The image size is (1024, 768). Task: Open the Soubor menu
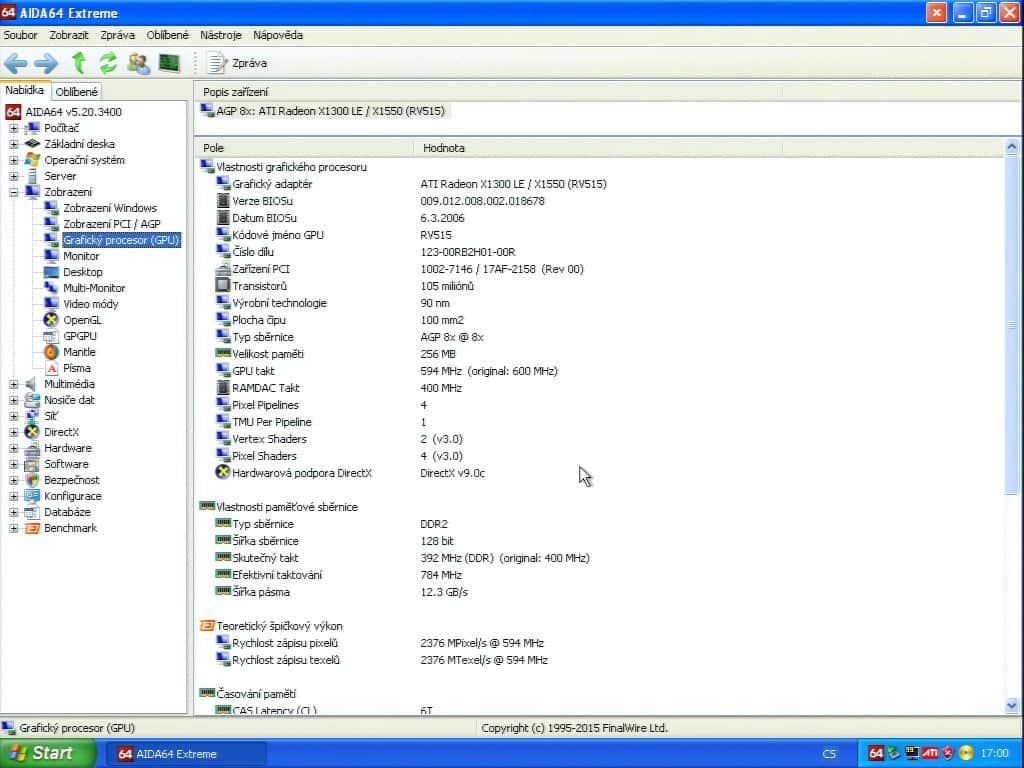click(x=20, y=35)
